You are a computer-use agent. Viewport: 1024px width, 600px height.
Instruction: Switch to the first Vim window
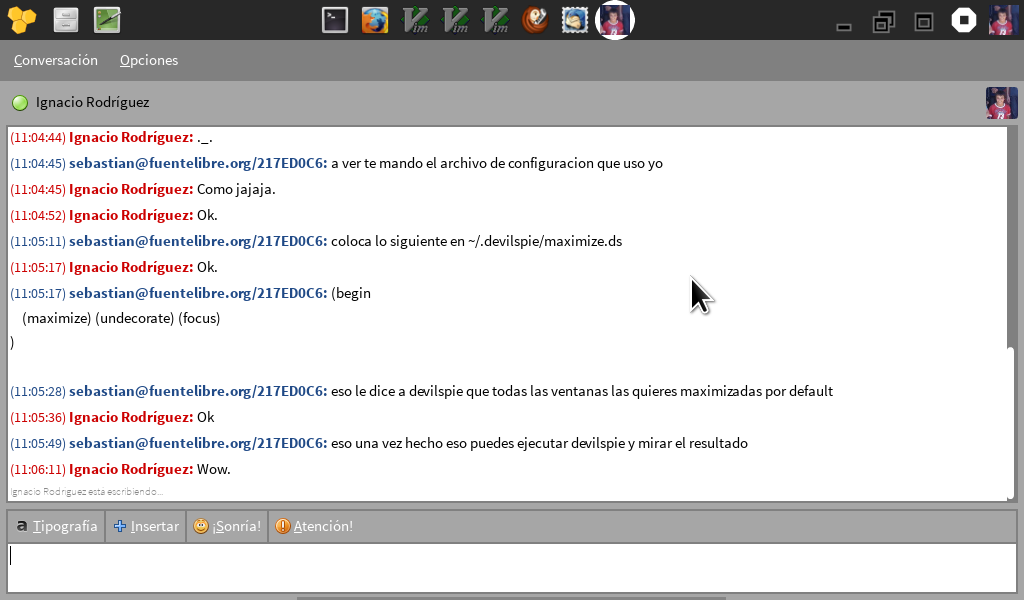[x=415, y=20]
